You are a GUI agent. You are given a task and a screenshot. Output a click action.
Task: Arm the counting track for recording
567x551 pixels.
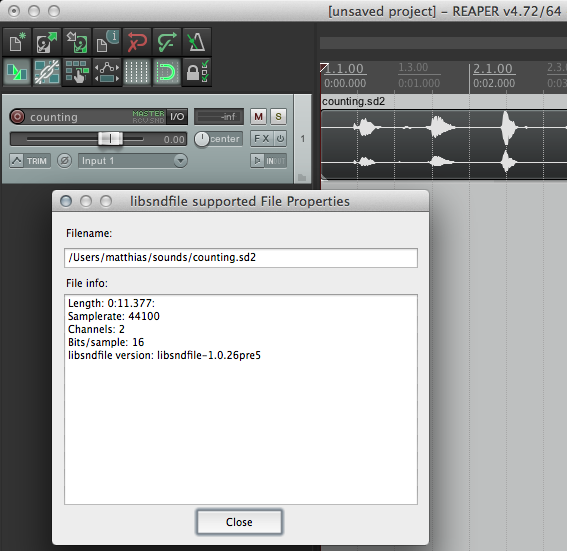[17, 116]
